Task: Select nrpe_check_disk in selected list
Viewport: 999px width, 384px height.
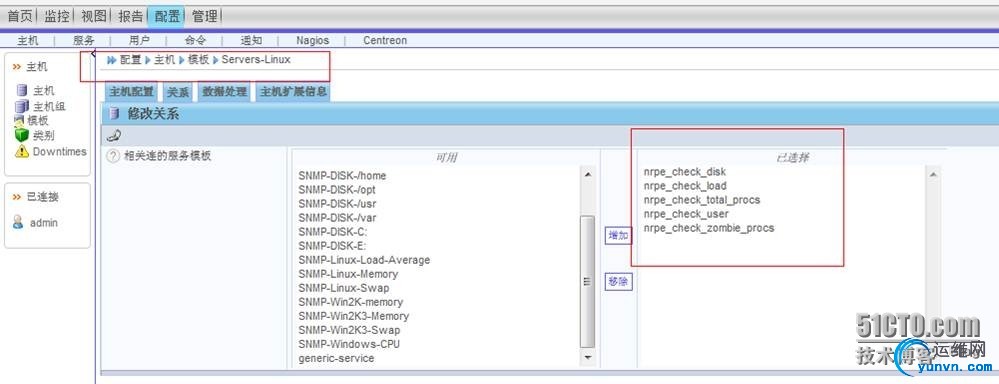Action: pos(684,172)
